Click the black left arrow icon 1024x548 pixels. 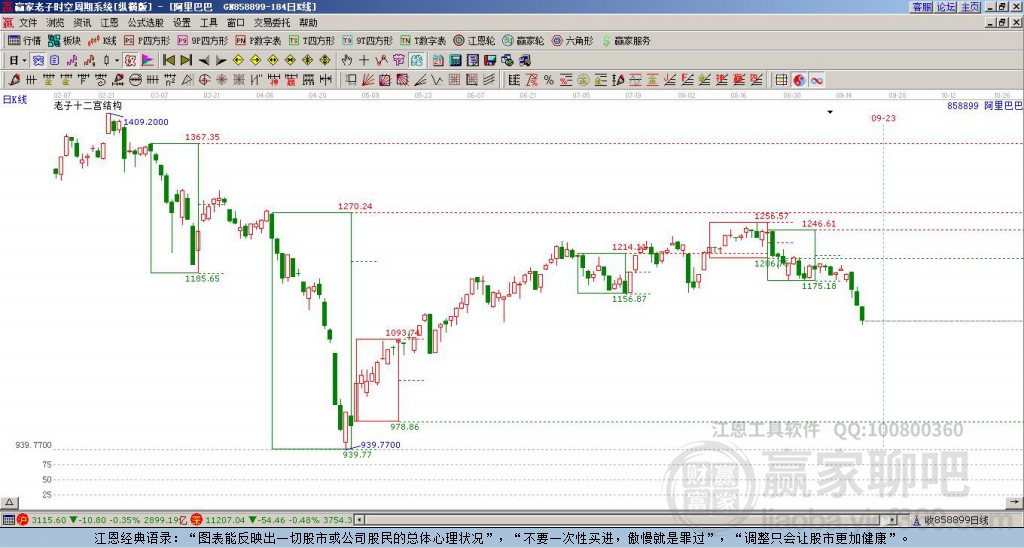(204, 61)
